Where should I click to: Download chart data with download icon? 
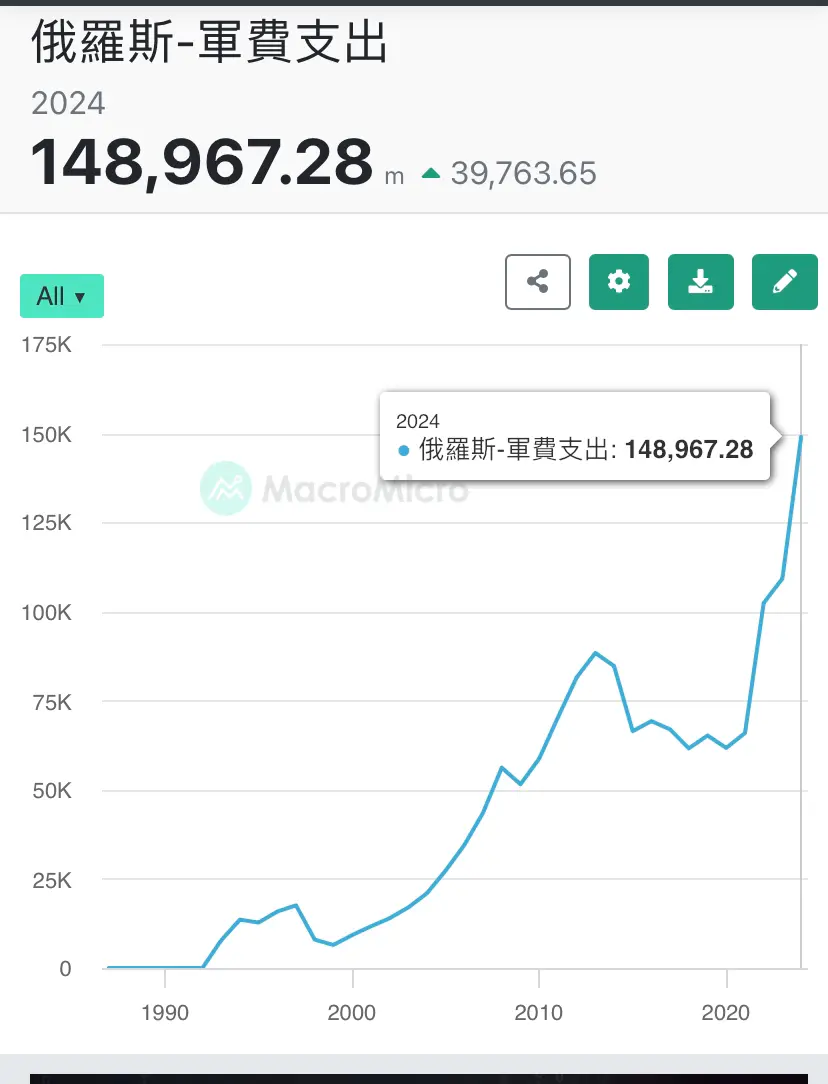700,282
